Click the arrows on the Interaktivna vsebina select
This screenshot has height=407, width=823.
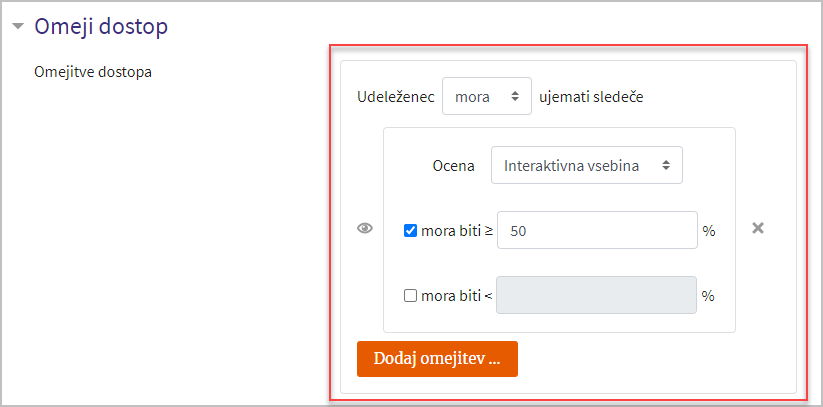coord(666,165)
